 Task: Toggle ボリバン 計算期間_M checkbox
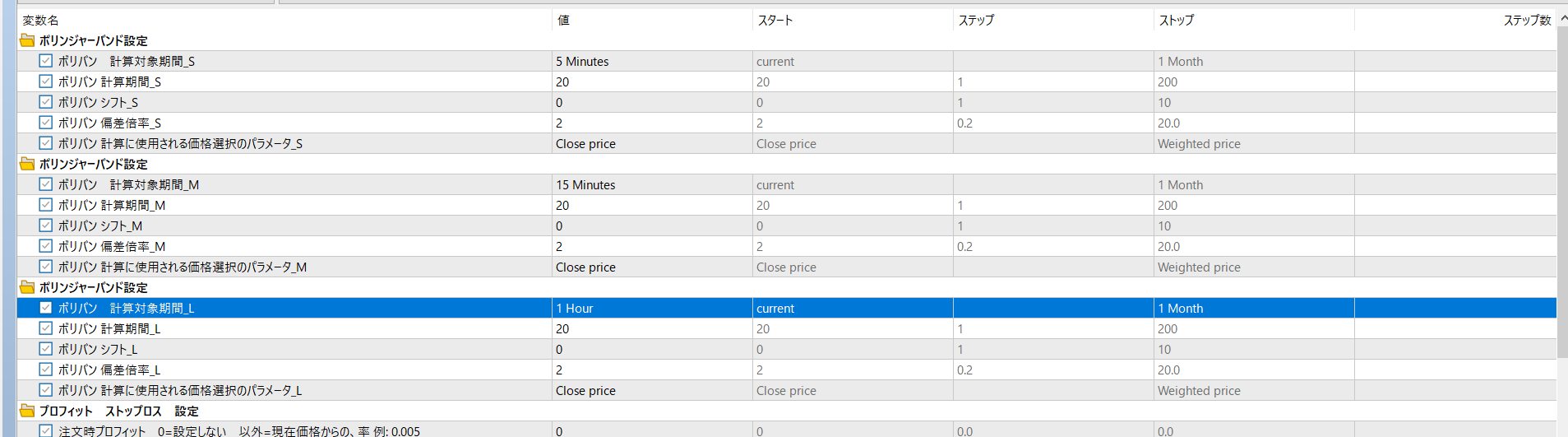46,205
